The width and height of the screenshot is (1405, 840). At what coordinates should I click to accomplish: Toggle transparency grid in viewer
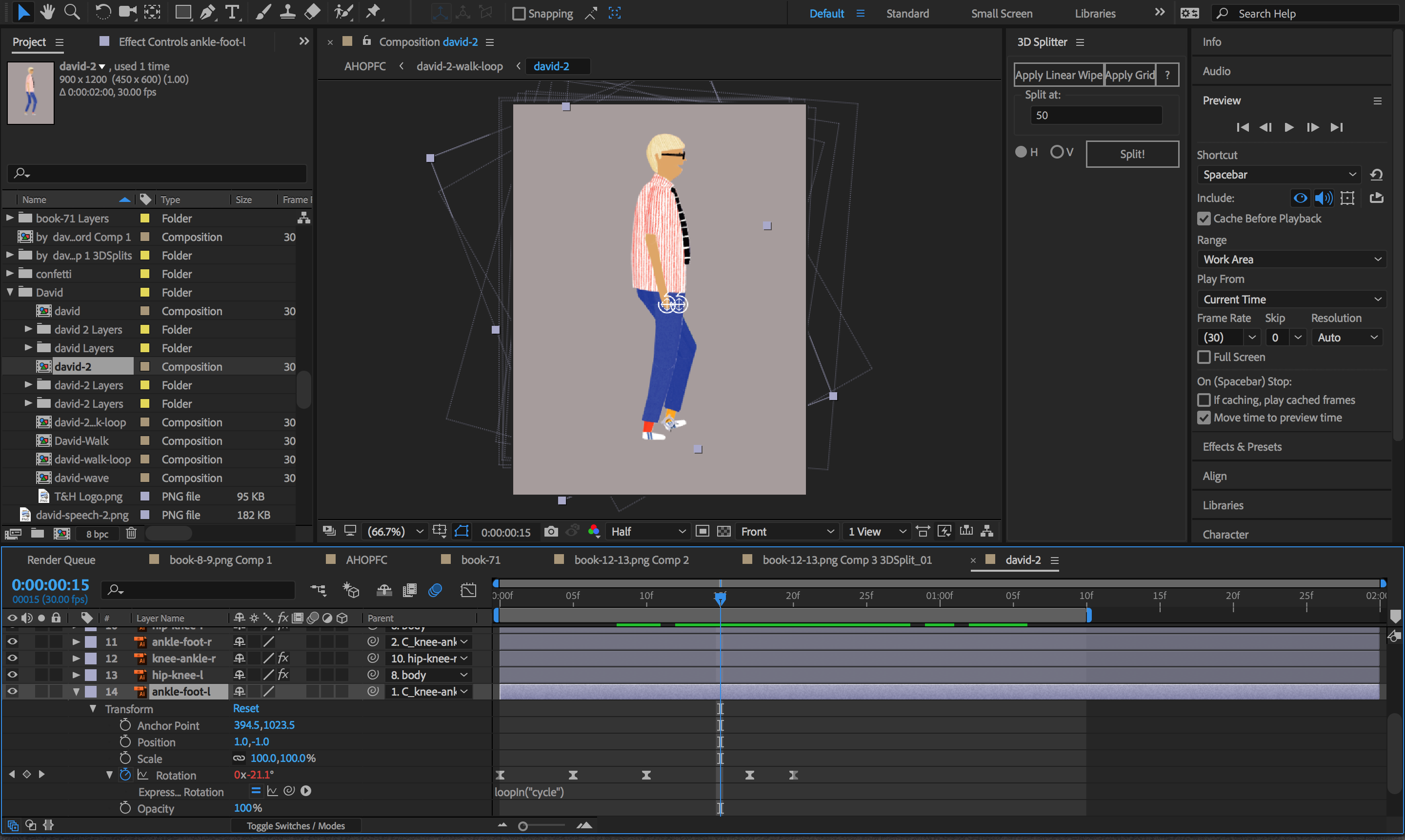(x=723, y=531)
